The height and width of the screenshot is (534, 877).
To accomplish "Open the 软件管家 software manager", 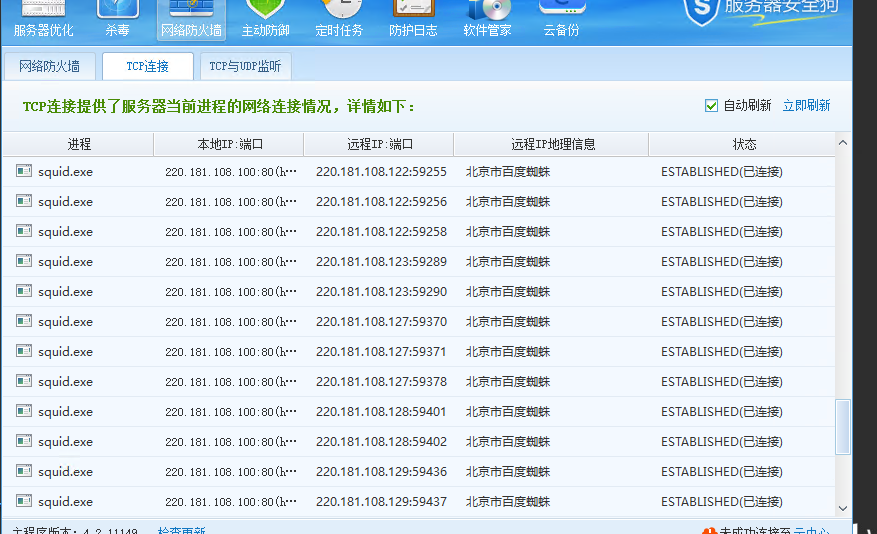I will (487, 20).
